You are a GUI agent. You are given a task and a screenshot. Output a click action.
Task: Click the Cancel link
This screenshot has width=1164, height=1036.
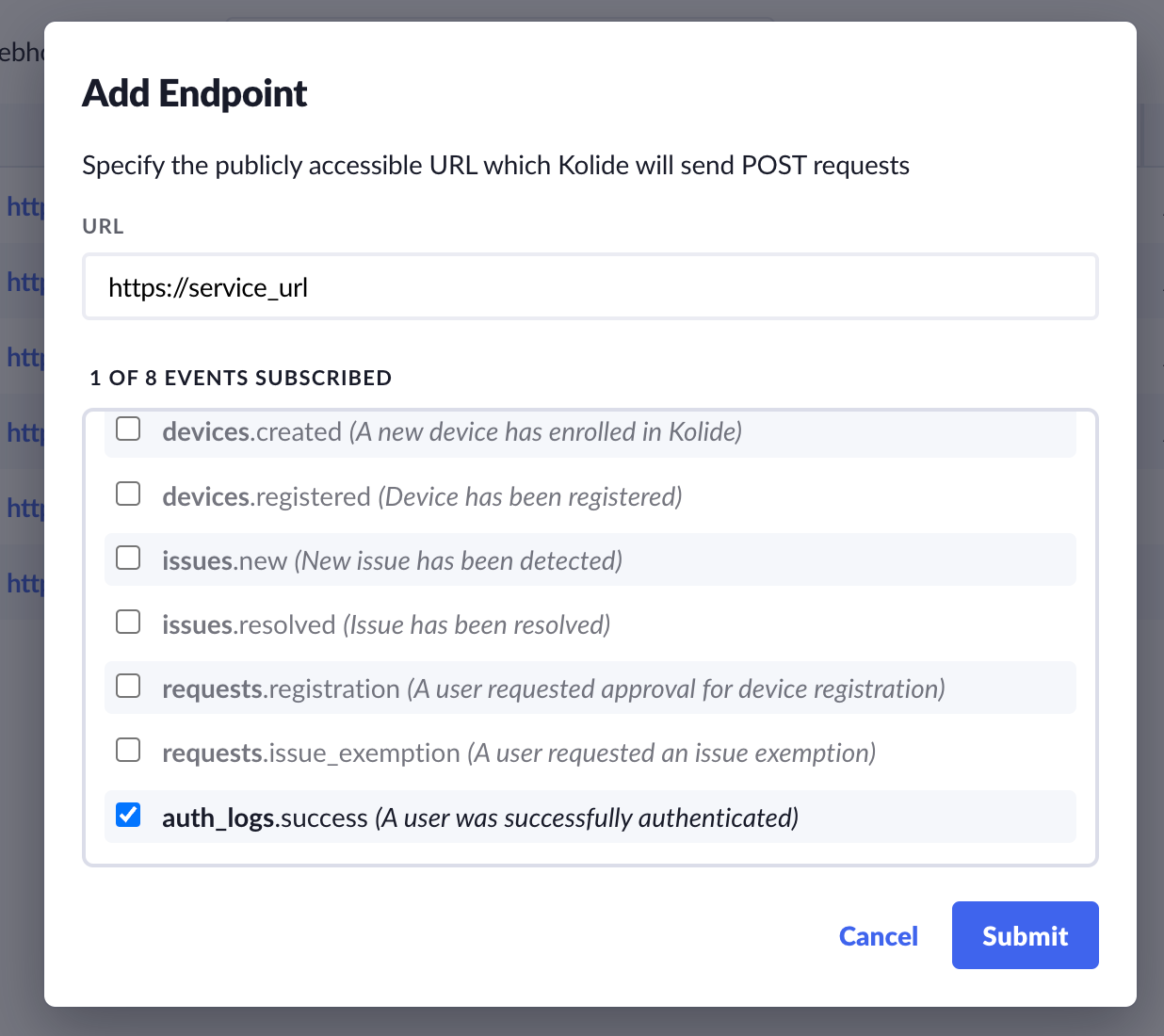click(x=878, y=935)
